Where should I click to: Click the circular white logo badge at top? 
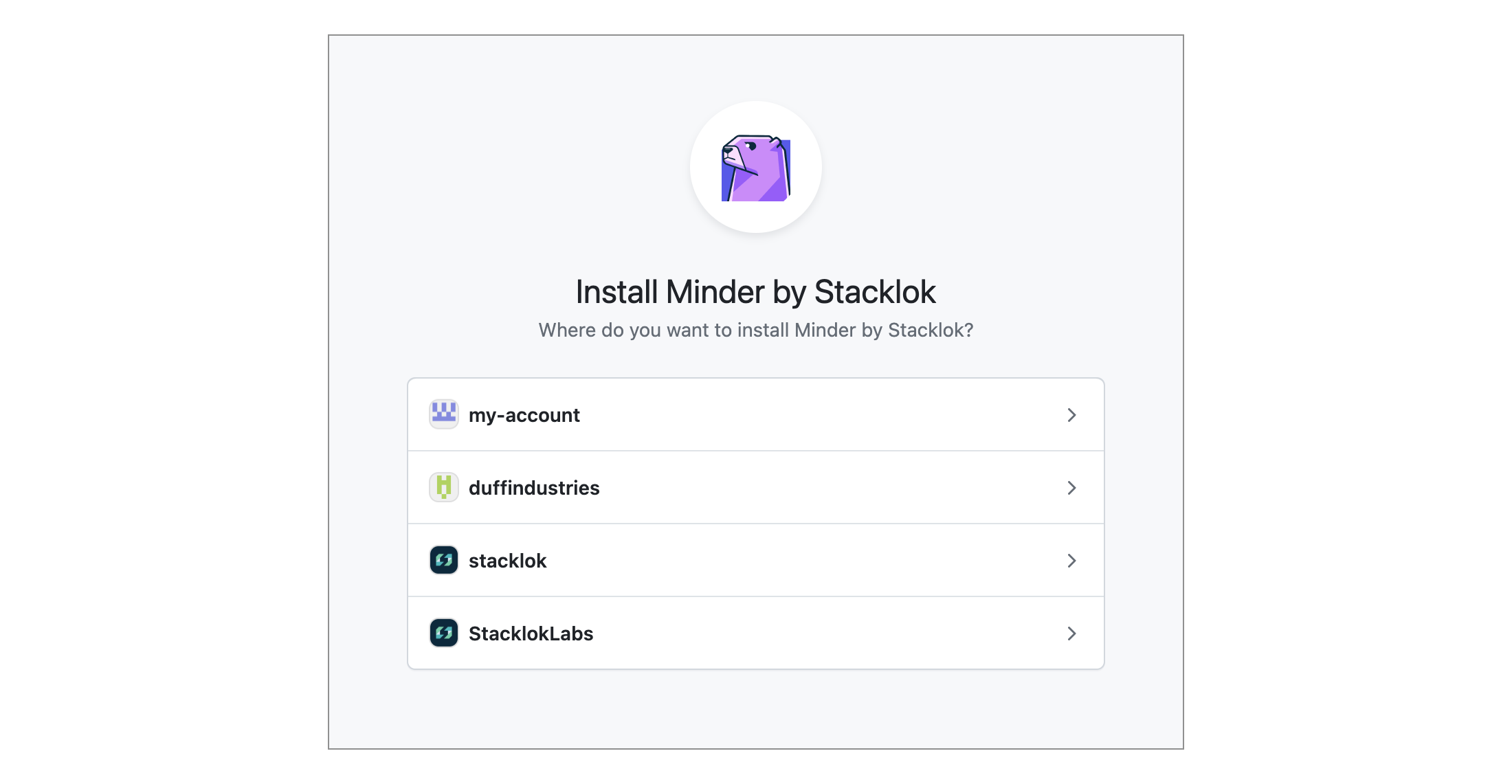756,168
